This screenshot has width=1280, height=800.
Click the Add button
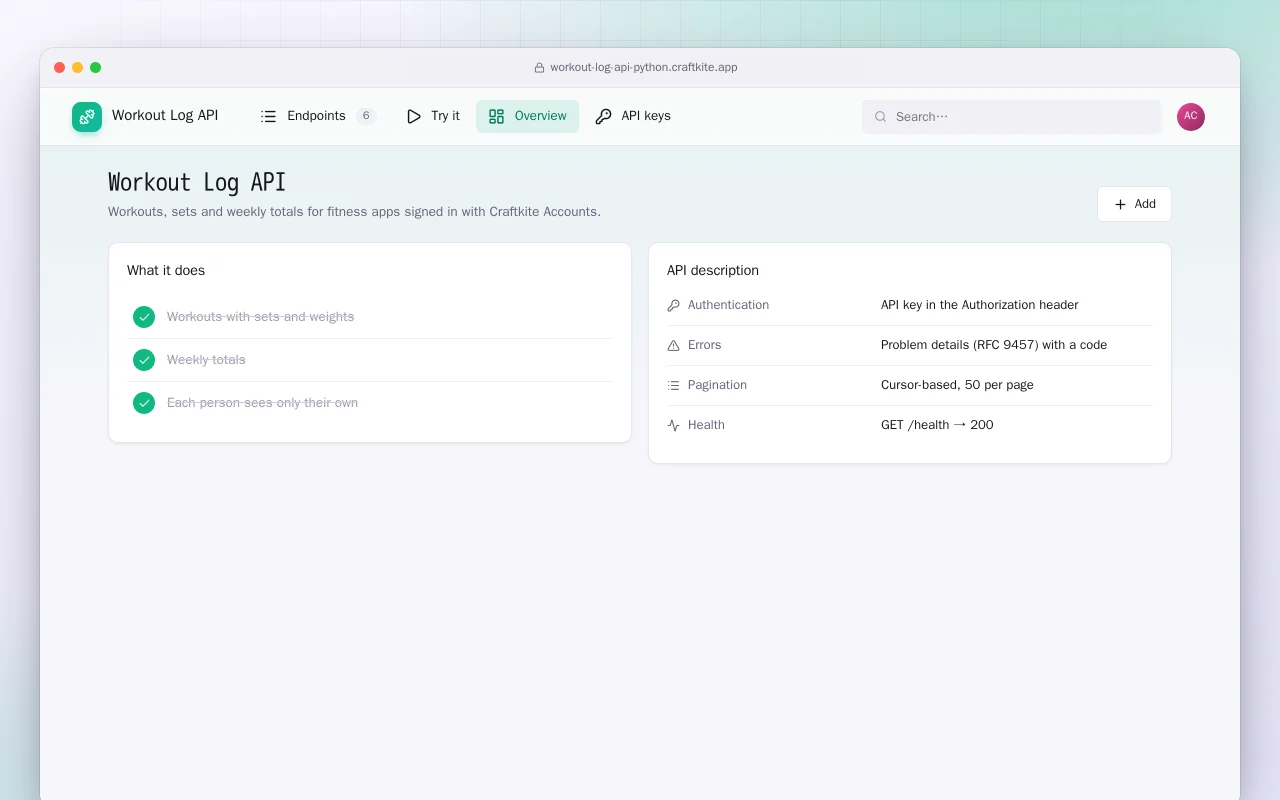(x=1134, y=204)
